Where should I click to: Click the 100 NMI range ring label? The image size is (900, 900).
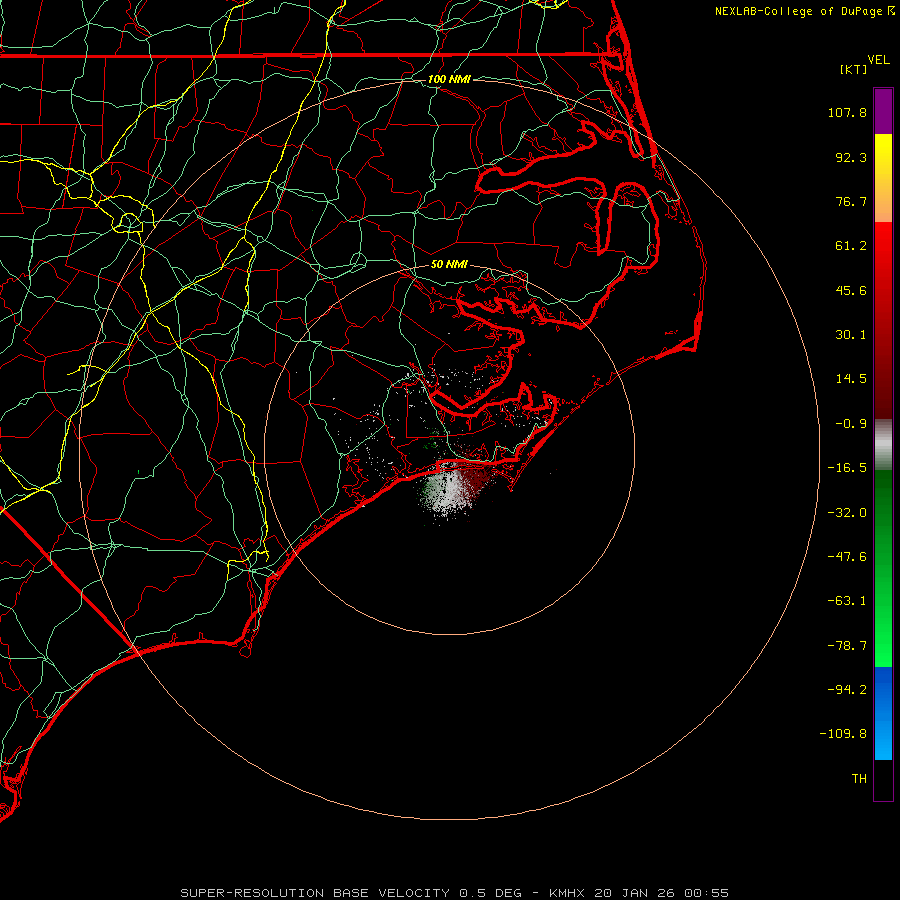(x=449, y=79)
